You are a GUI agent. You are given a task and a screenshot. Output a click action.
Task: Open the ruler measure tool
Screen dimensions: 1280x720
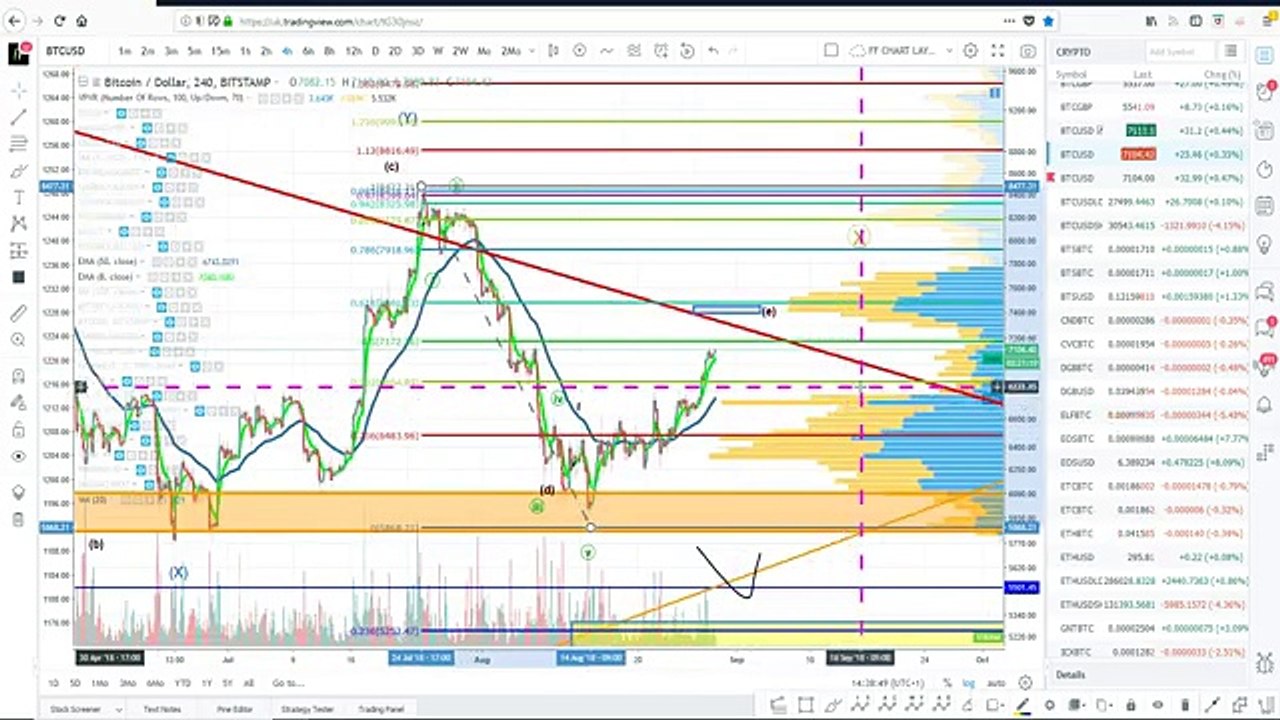18,313
